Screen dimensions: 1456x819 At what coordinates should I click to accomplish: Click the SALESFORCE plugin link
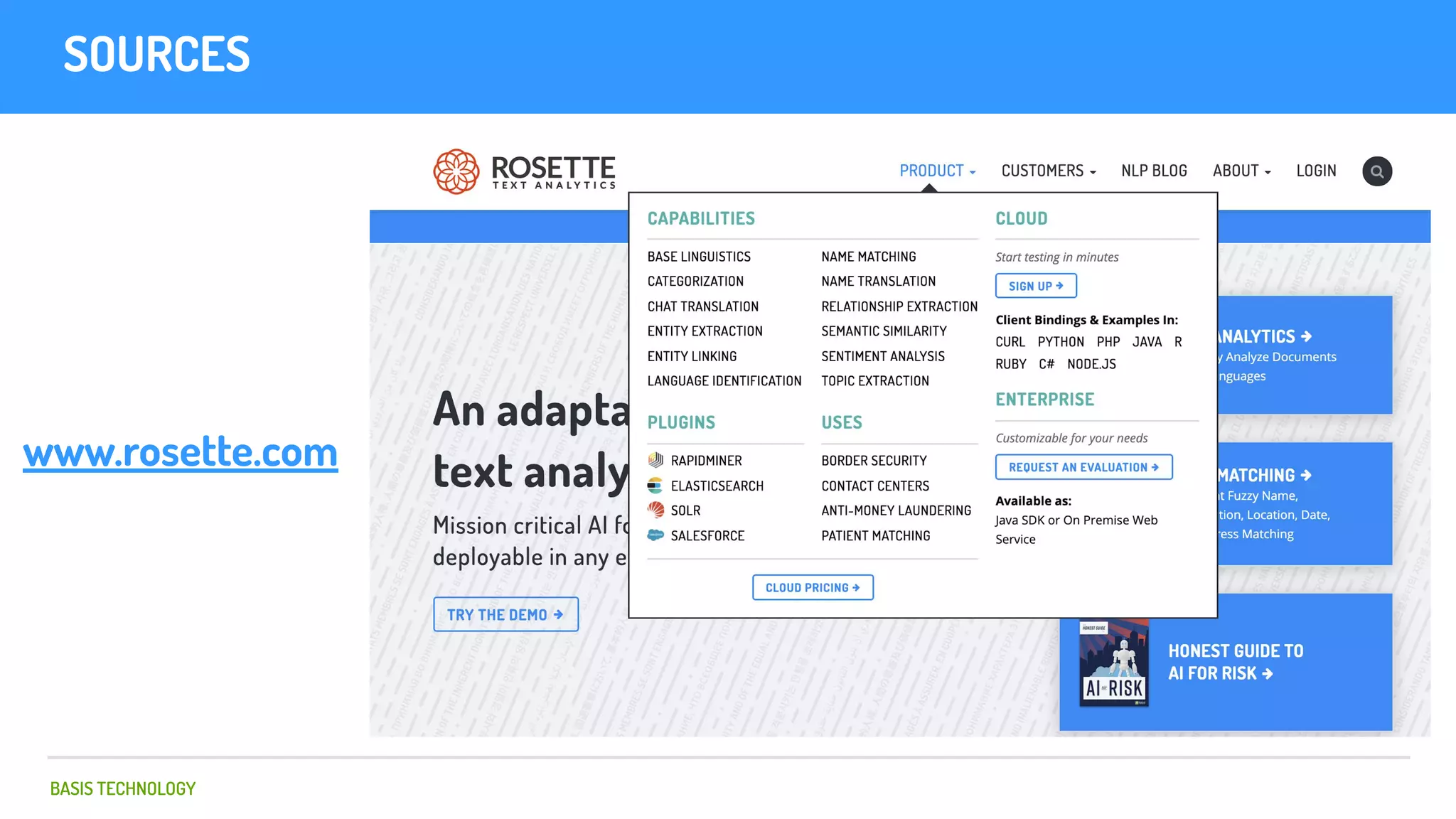tap(707, 536)
